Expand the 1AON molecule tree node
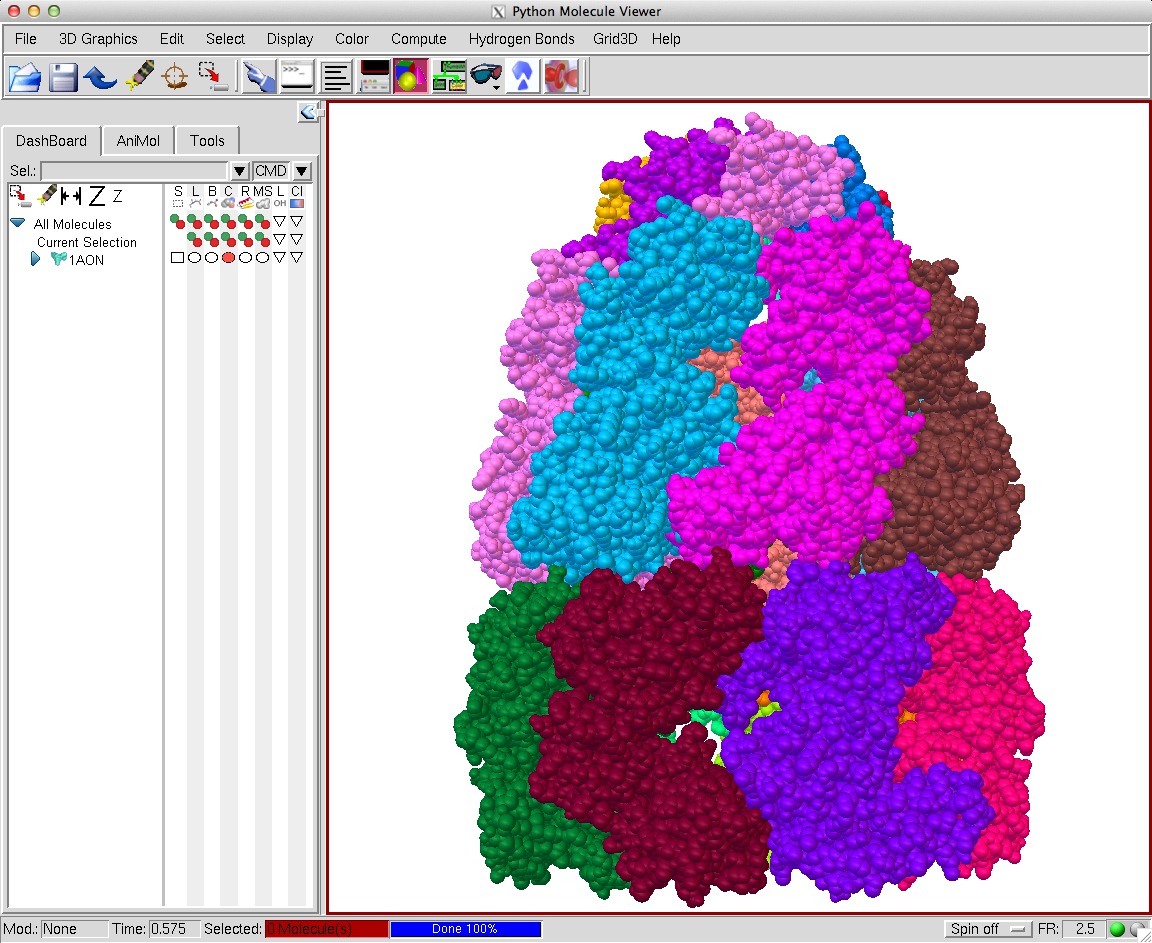Image resolution: width=1152 pixels, height=943 pixels. pyautogui.click(x=36, y=259)
